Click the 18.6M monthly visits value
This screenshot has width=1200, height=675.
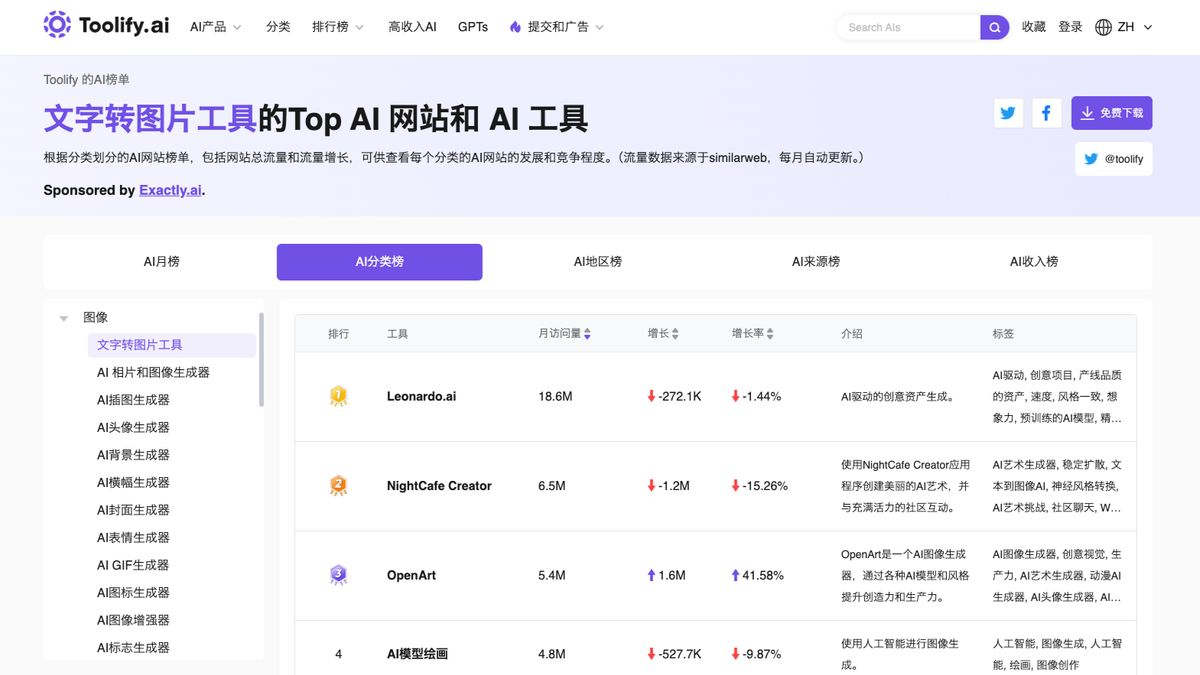tap(555, 396)
